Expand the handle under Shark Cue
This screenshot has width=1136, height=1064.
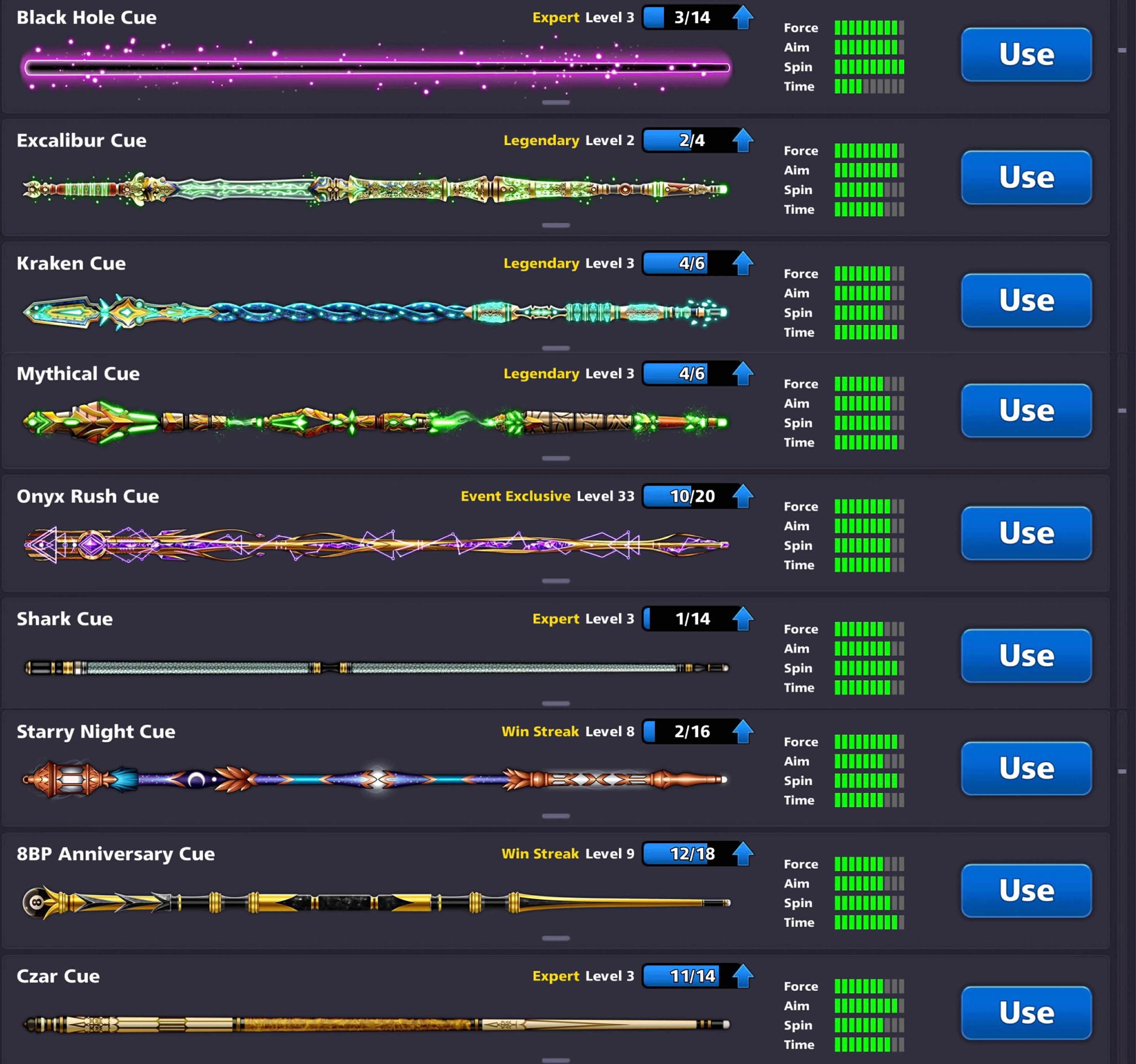point(555,703)
